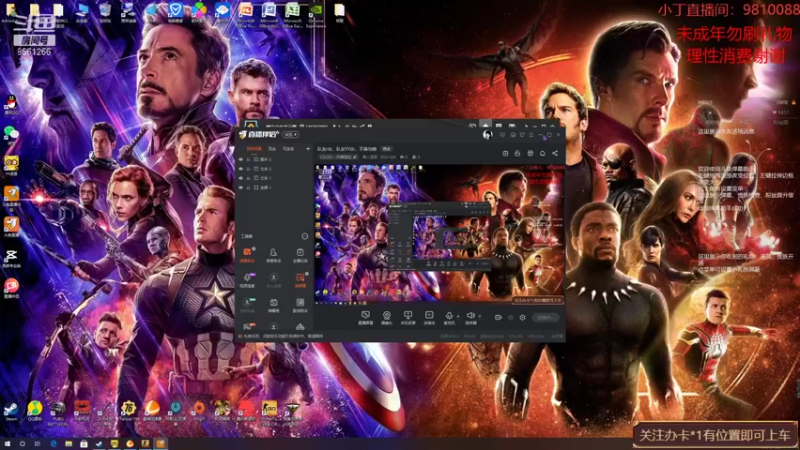Hide the 文本 2 source with its eye icon
Screen dimensions: 800x450
(241, 169)
